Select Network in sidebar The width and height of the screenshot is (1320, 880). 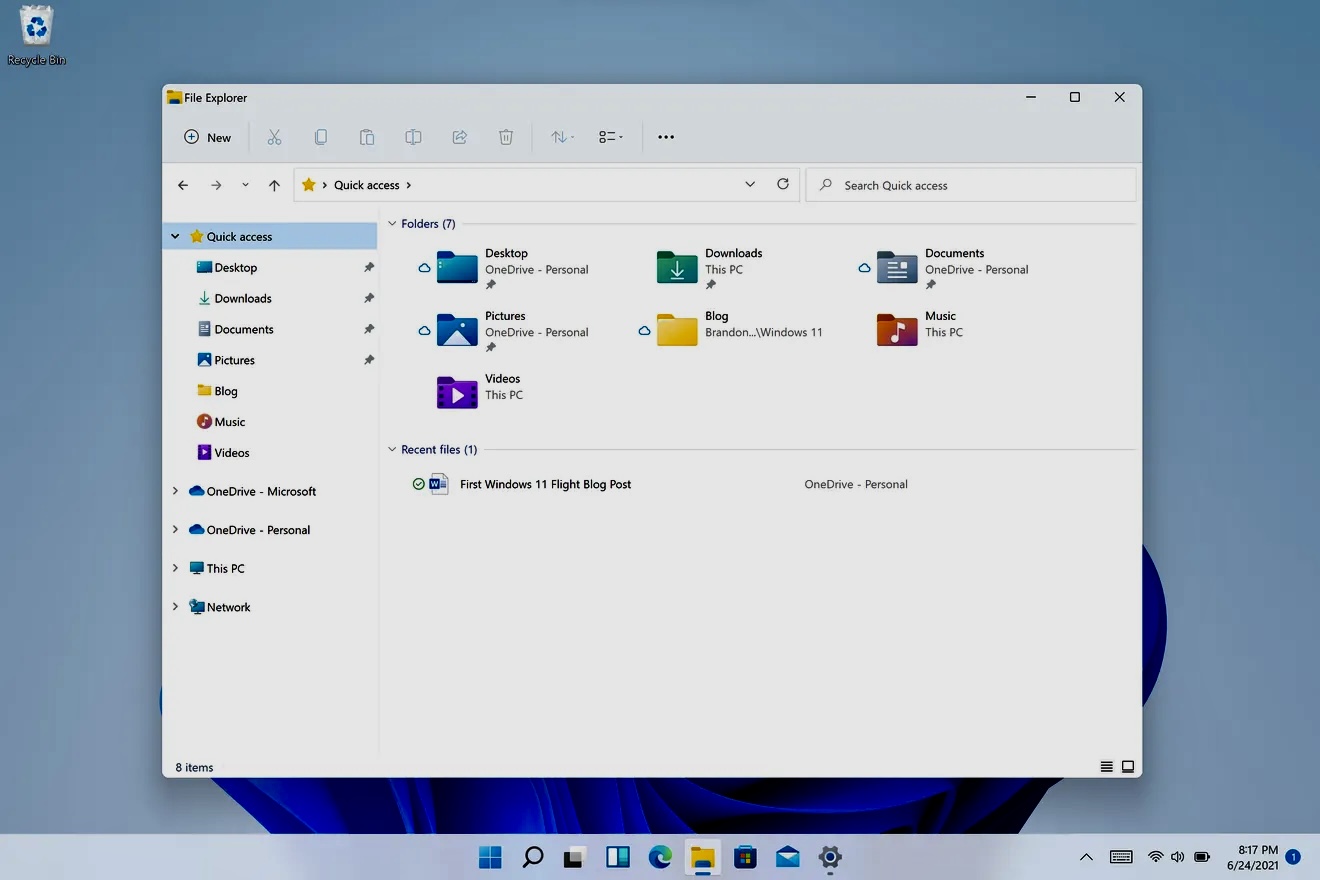(x=220, y=607)
